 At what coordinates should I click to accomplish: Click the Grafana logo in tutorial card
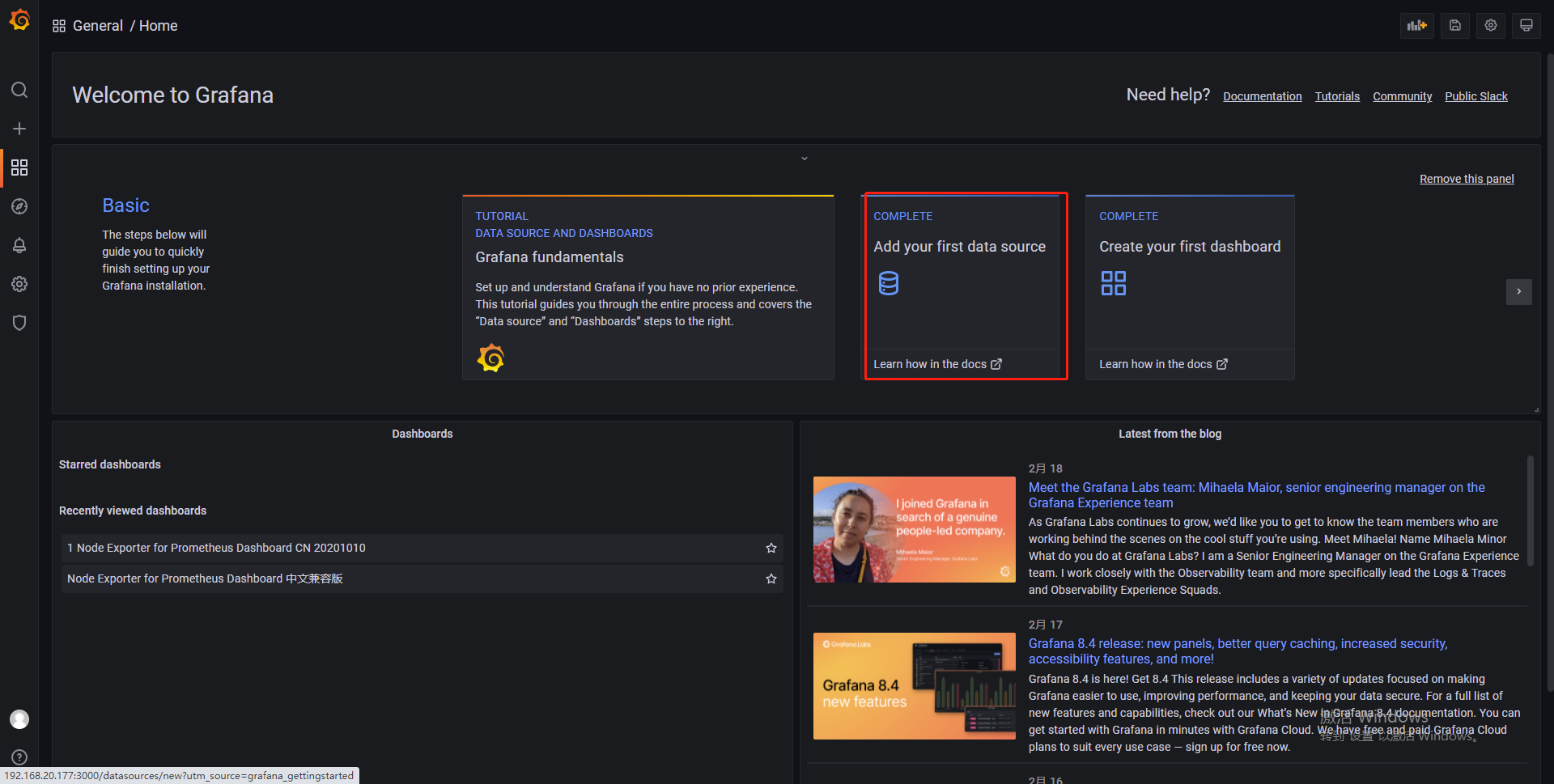[490, 358]
